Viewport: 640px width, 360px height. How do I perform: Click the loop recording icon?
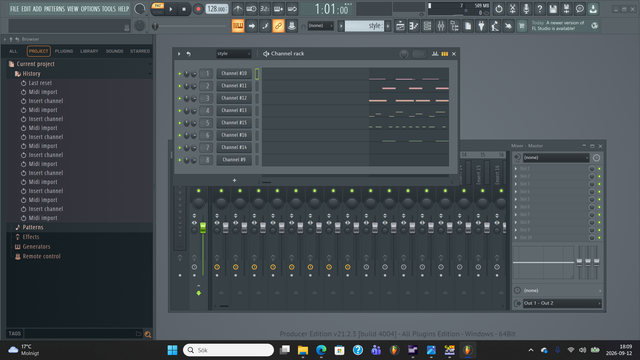[x=292, y=9]
